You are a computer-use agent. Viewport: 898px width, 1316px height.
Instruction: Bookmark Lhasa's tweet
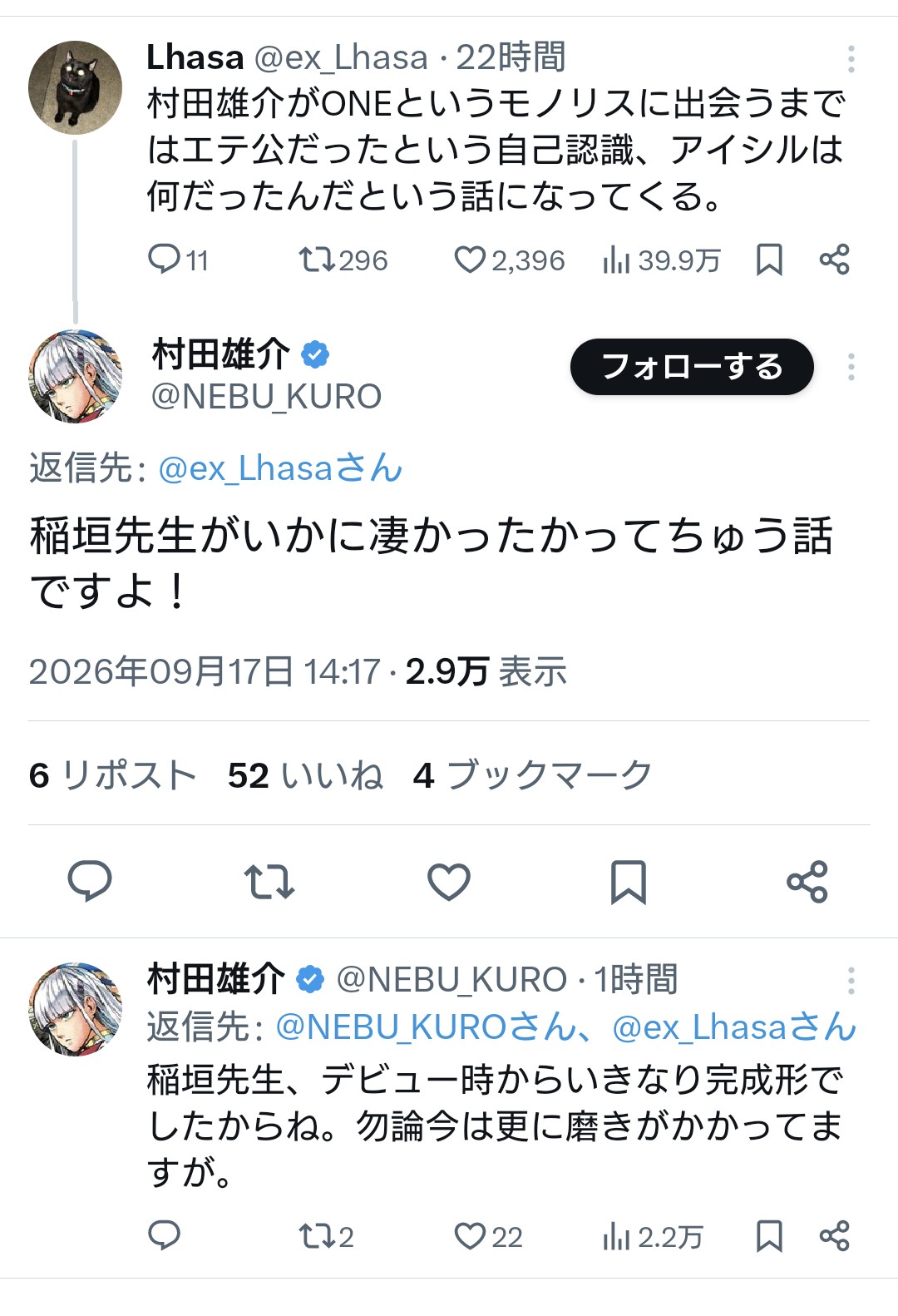[769, 260]
